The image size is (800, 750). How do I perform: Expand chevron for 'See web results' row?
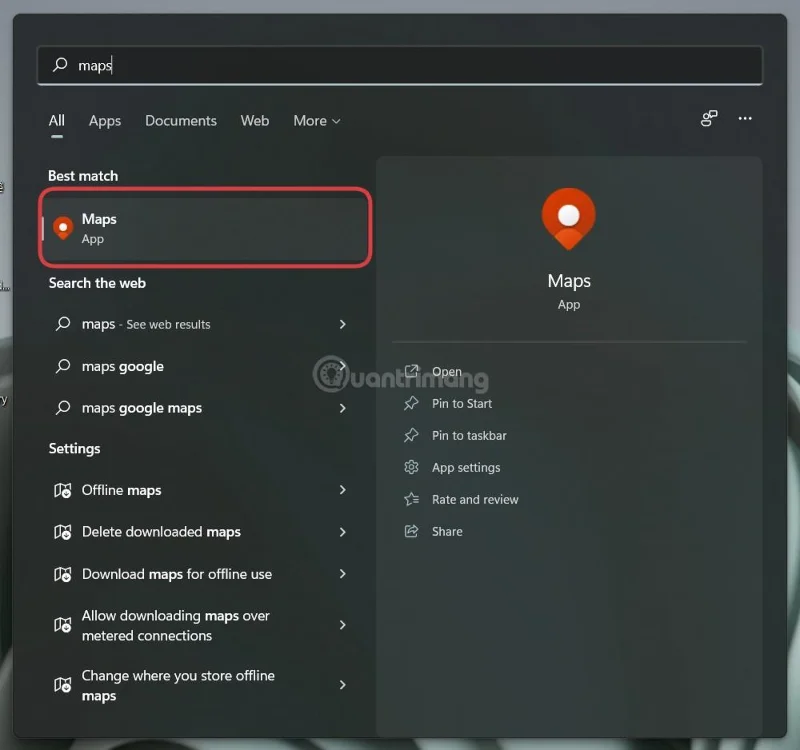tap(342, 324)
